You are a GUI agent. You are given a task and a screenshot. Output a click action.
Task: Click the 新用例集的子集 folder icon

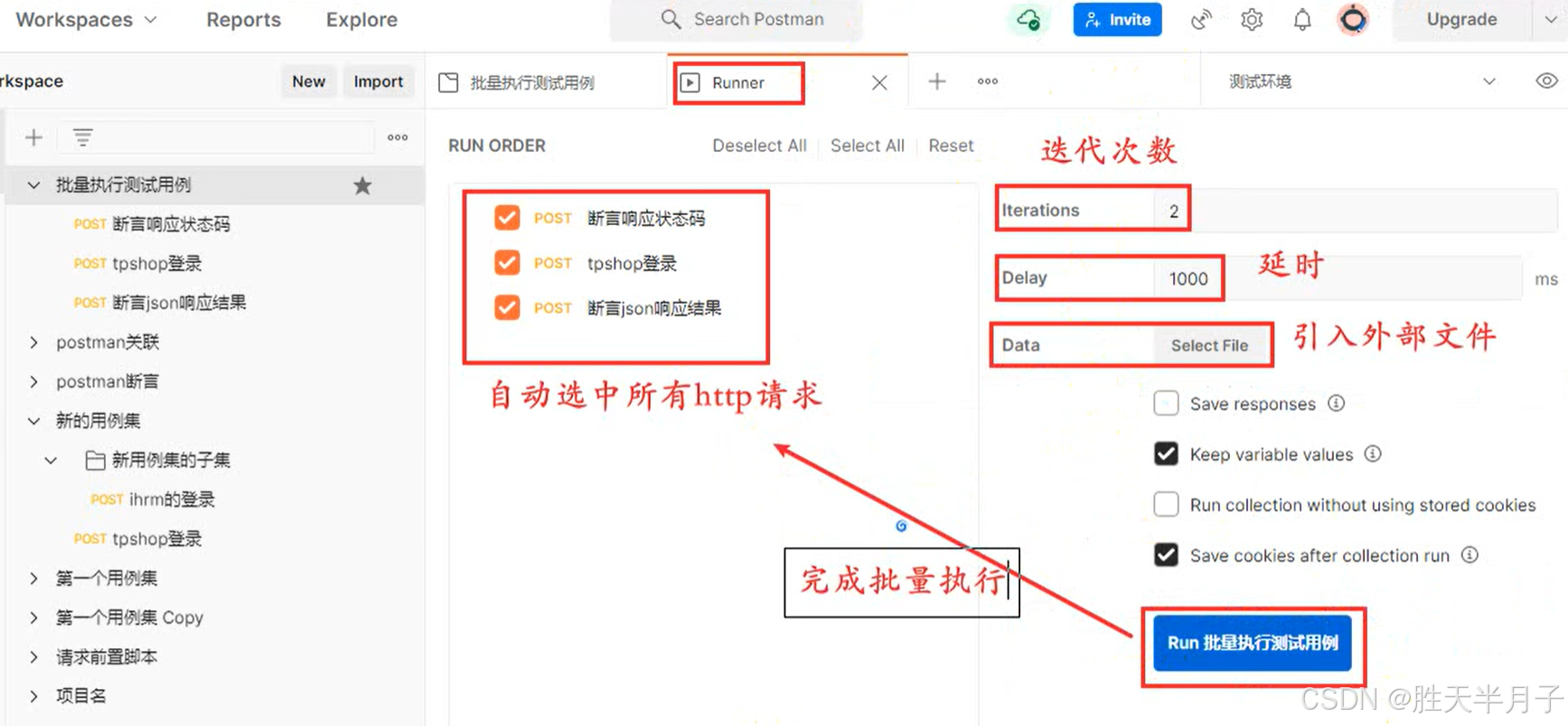95,460
